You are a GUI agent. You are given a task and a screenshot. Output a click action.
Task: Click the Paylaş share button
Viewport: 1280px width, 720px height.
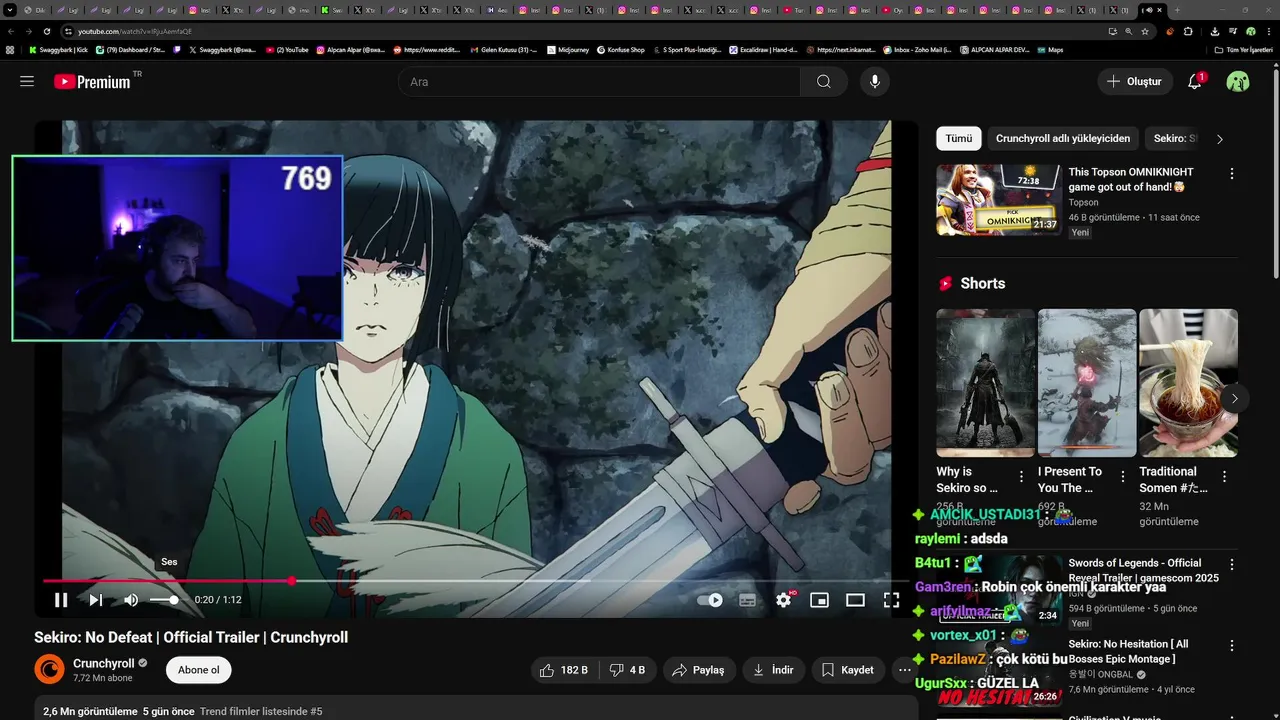pos(699,670)
